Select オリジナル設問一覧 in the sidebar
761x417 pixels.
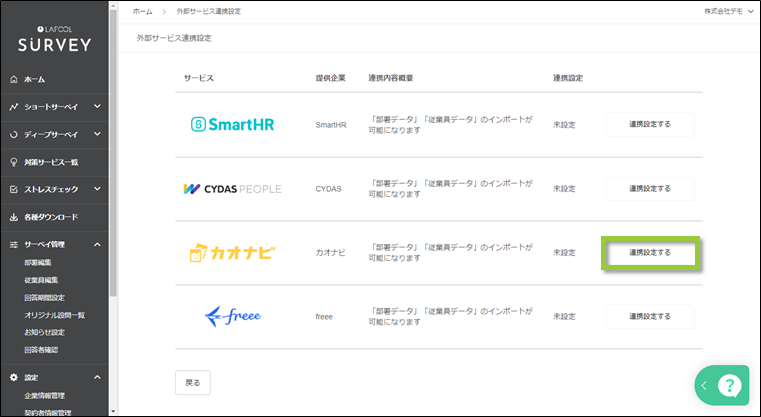55,315
